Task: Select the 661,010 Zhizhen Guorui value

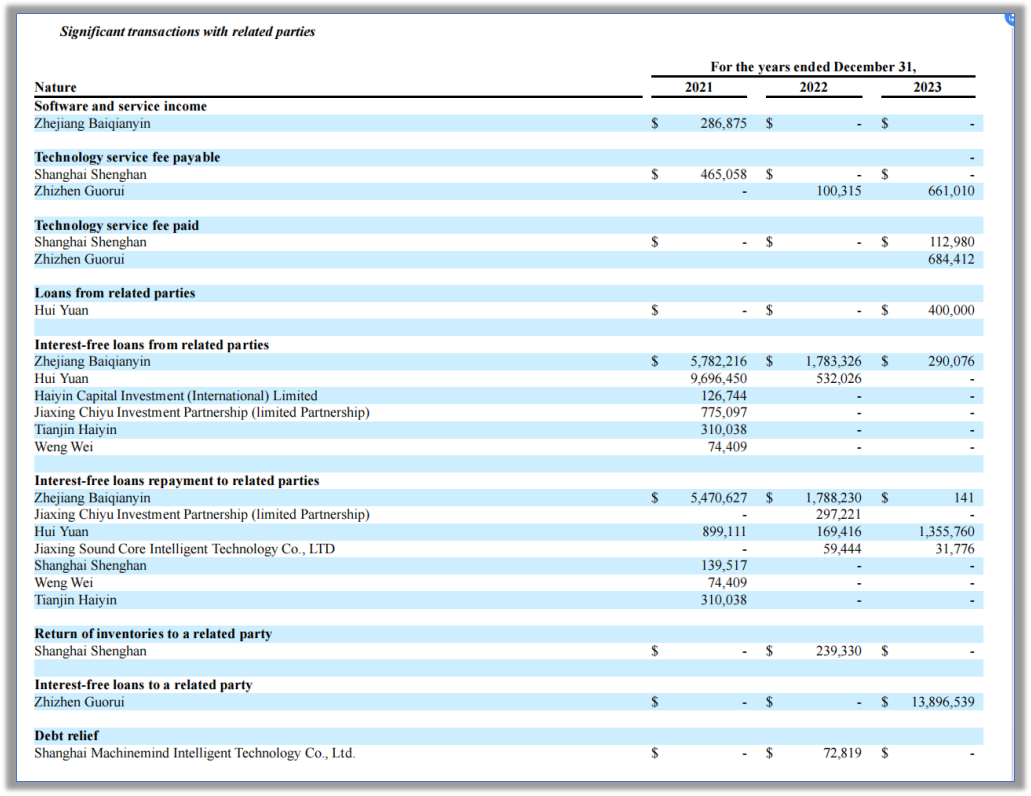Action: click(x=950, y=191)
